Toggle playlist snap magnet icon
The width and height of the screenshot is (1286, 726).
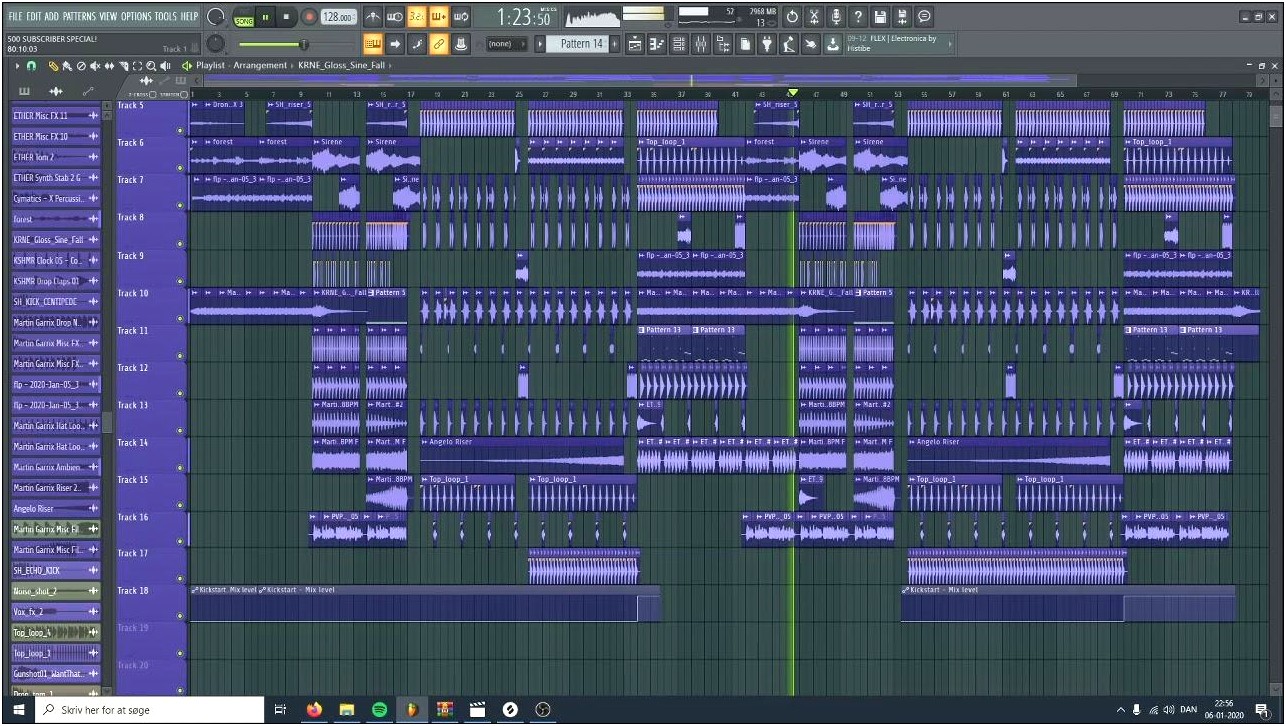tap(30, 65)
